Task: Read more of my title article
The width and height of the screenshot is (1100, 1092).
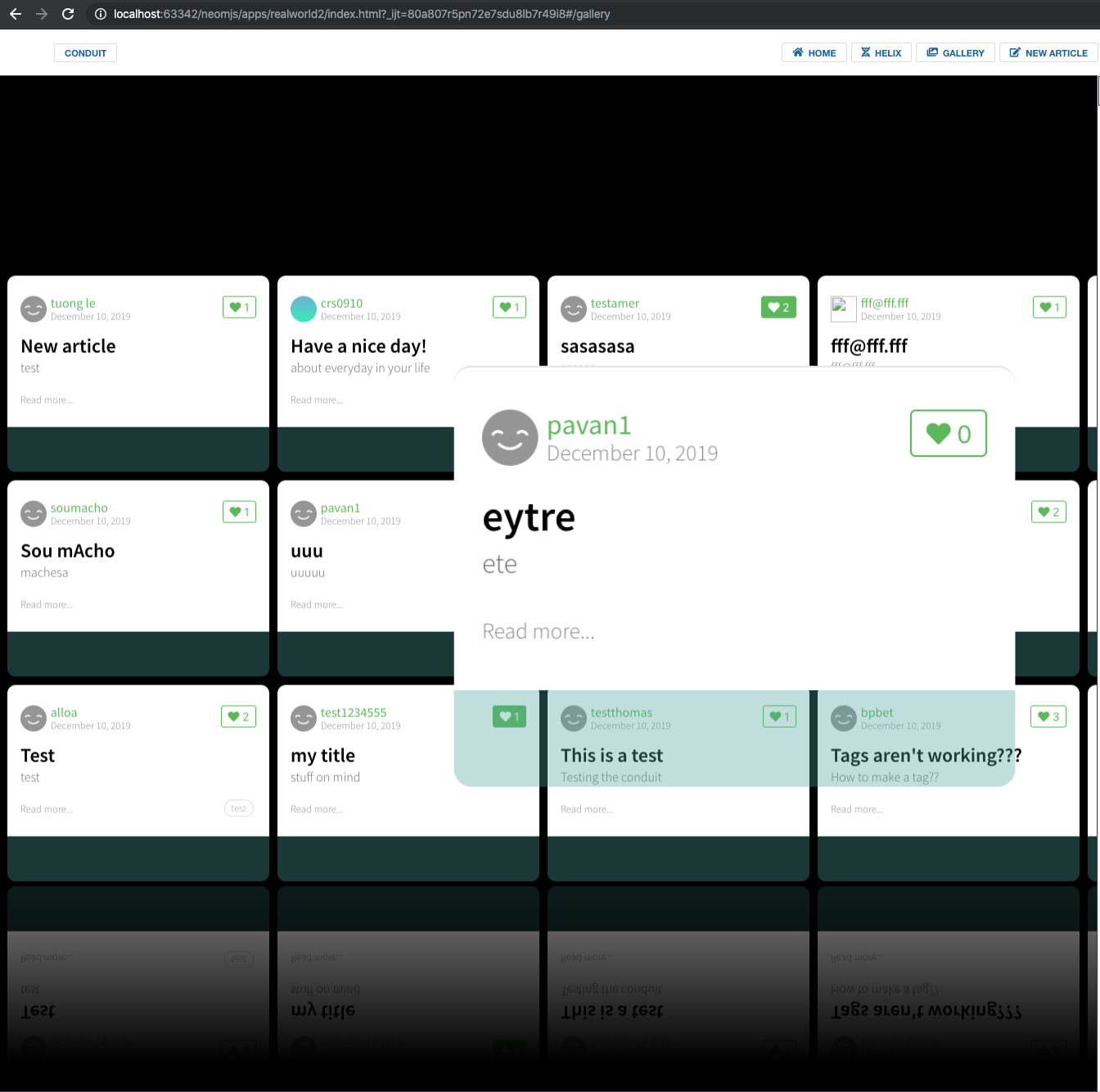Action: tap(317, 809)
